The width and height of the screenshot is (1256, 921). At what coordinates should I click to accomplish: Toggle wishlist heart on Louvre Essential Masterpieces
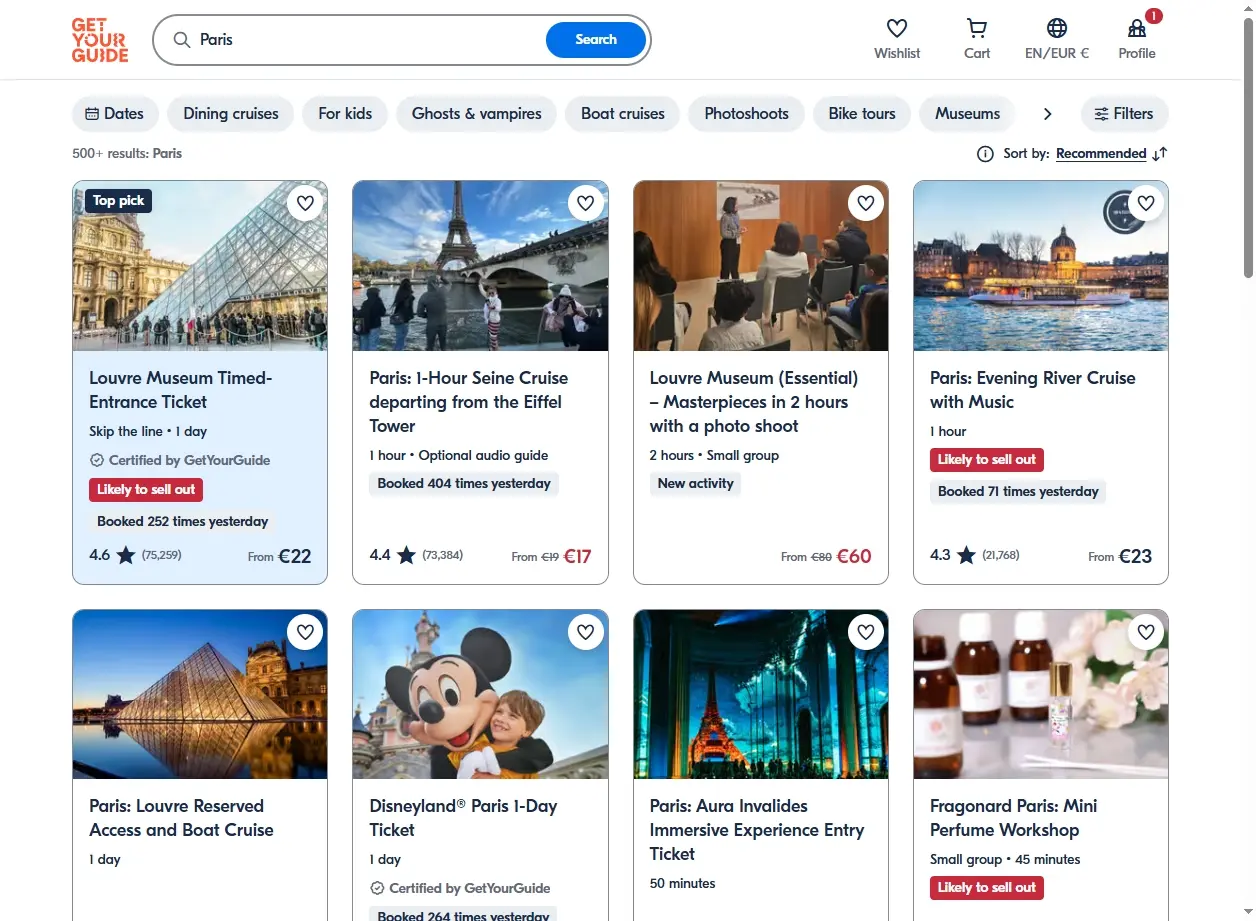coord(866,203)
